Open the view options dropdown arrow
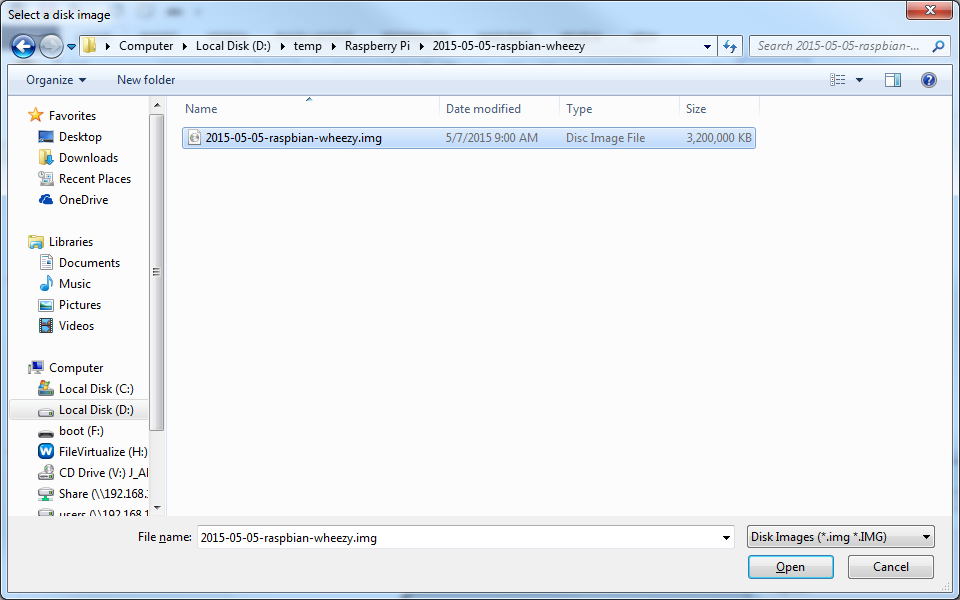This screenshot has width=960, height=600. (x=860, y=80)
